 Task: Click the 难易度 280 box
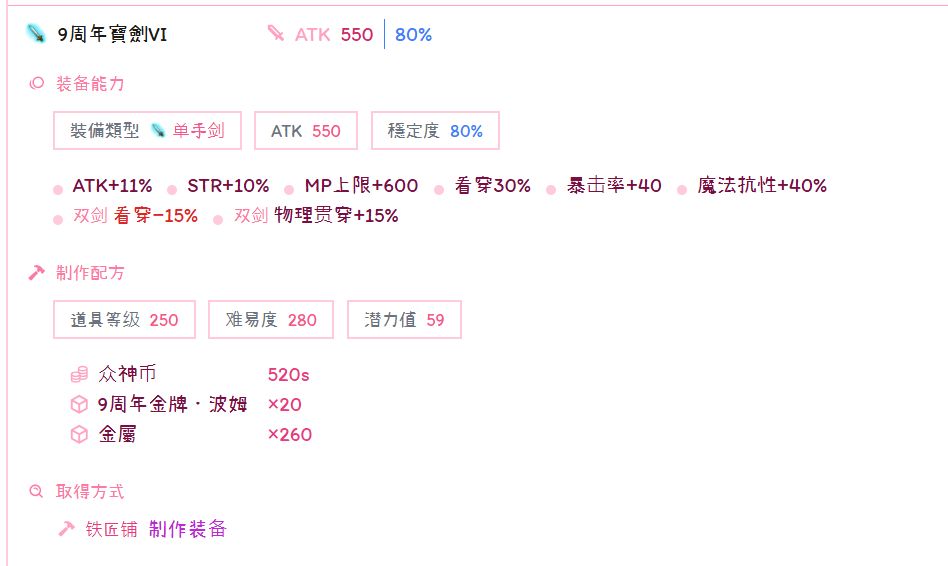[271, 320]
